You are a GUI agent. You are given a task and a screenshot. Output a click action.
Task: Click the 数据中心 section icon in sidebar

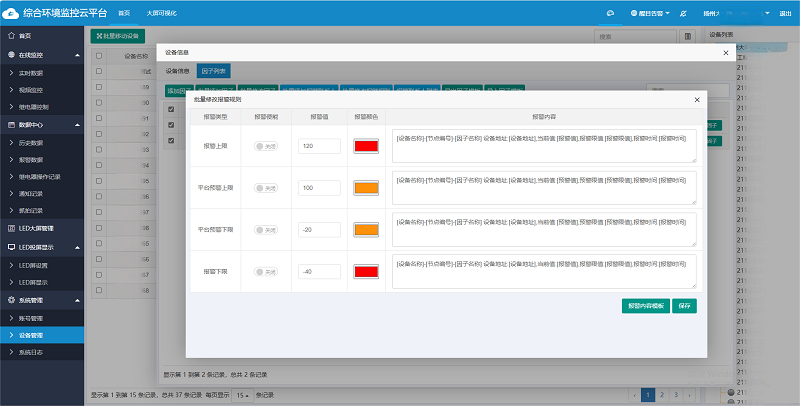tap(11, 124)
